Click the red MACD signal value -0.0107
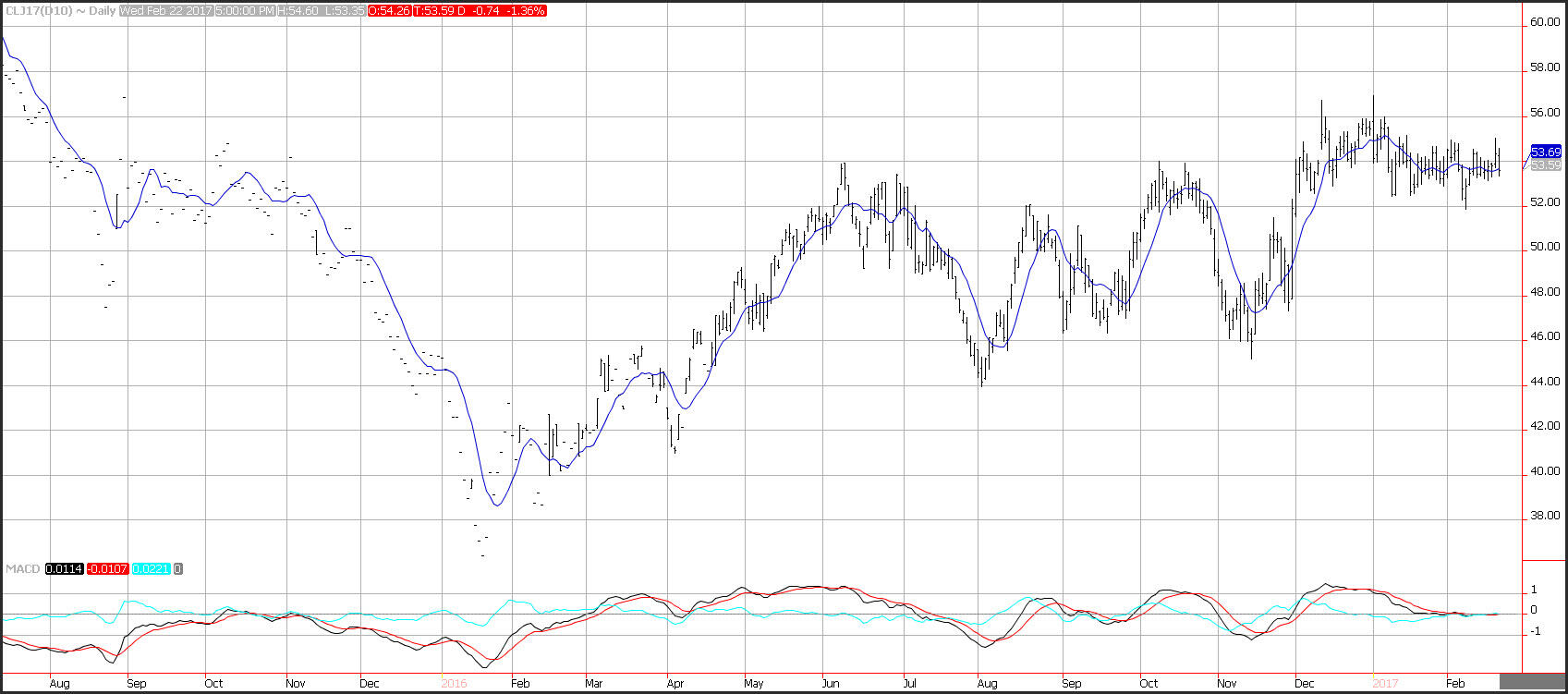 tap(107, 568)
